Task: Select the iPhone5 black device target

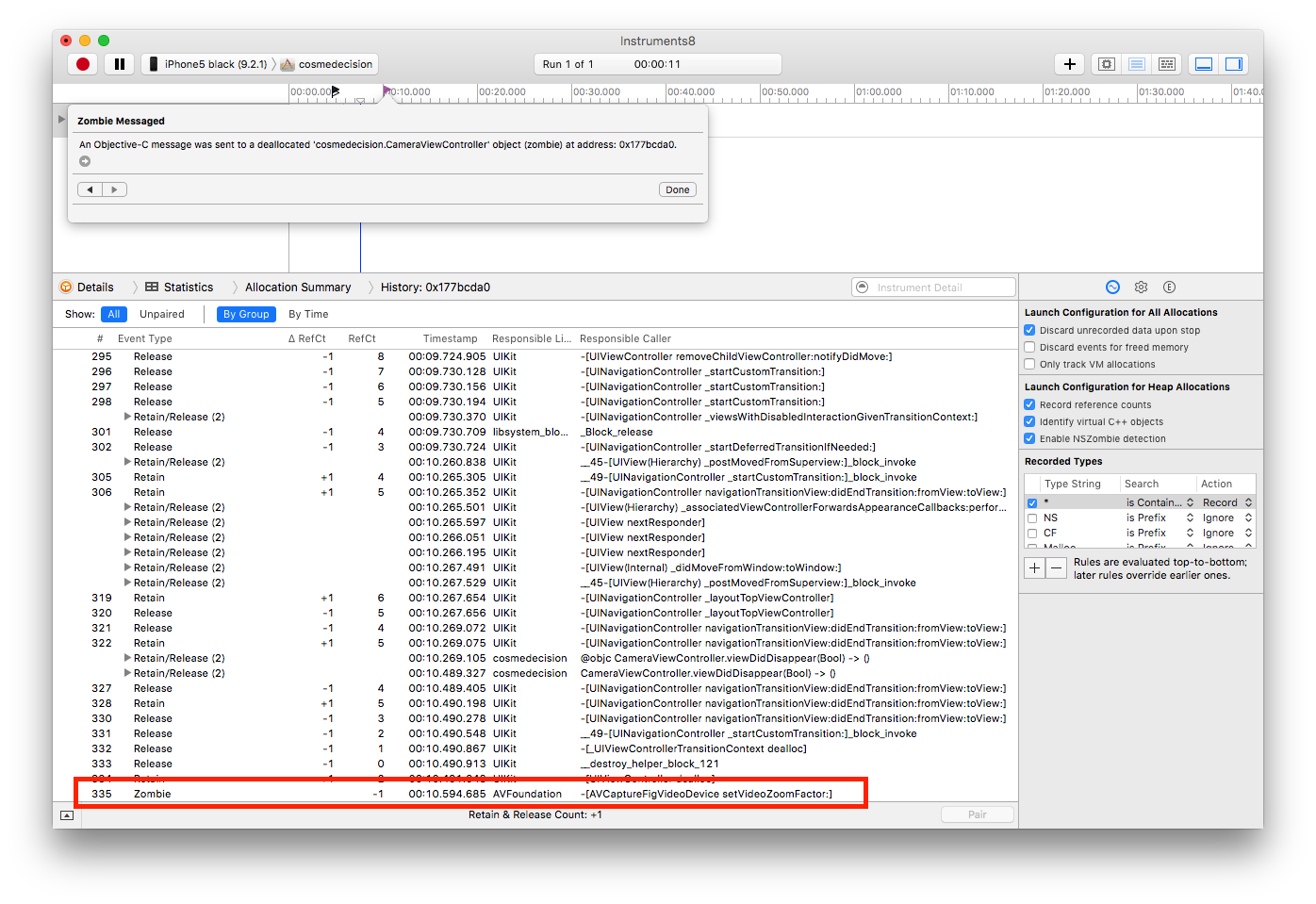Action: click(x=209, y=64)
